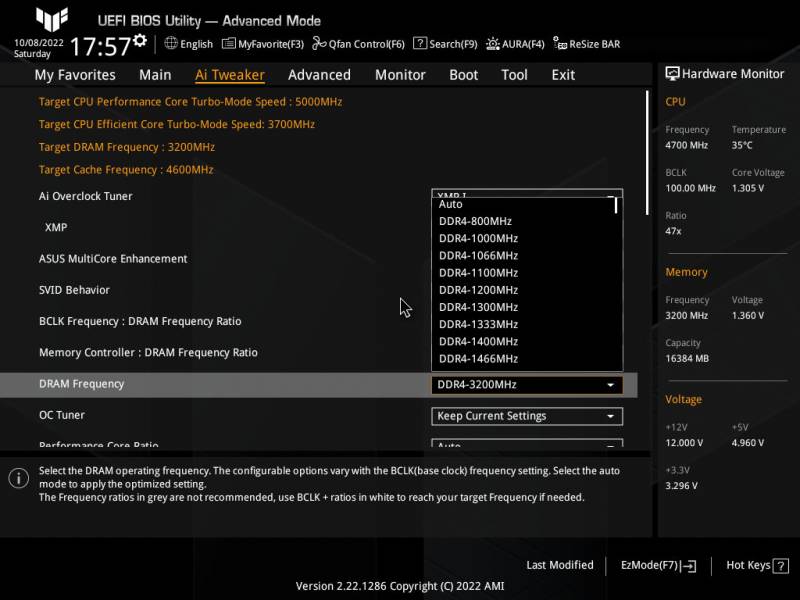
Task: Click the TUF logo at top left
Action: tap(52, 19)
